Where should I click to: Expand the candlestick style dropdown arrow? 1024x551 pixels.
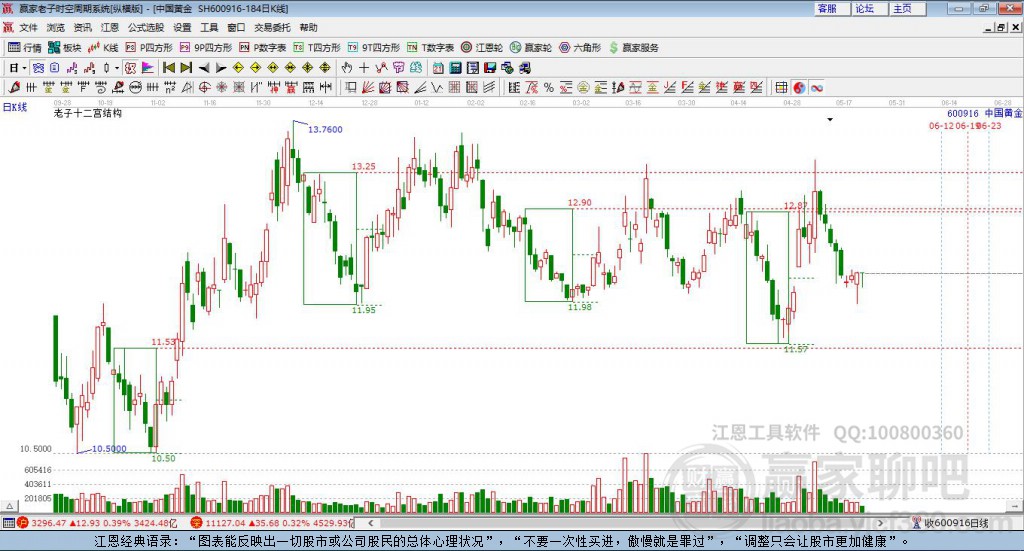click(x=117, y=68)
